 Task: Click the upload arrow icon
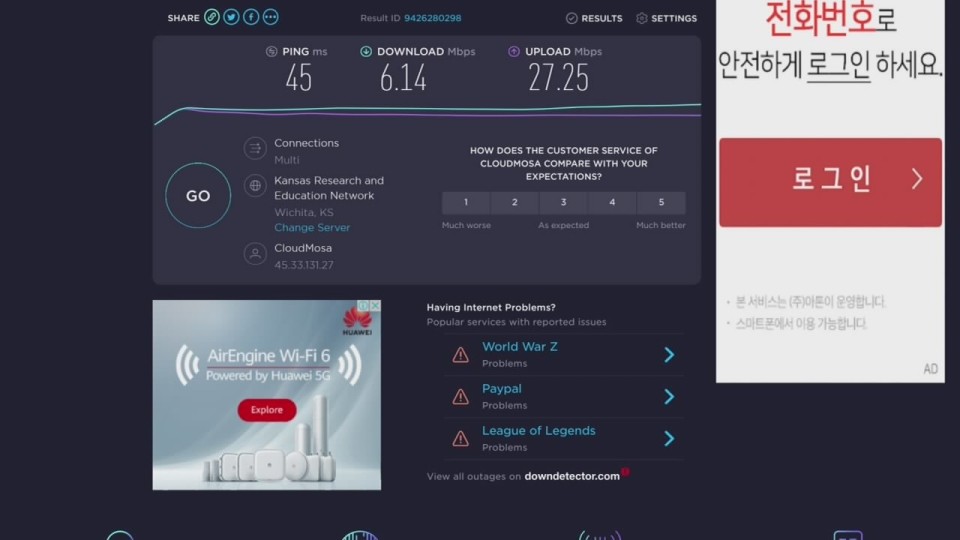tap(514, 51)
